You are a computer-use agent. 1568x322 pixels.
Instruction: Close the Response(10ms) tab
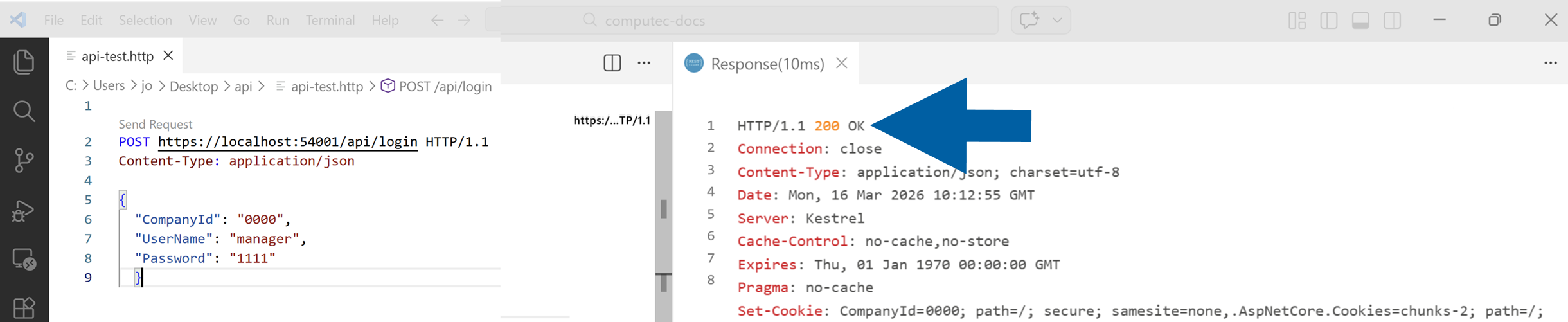pyautogui.click(x=842, y=63)
